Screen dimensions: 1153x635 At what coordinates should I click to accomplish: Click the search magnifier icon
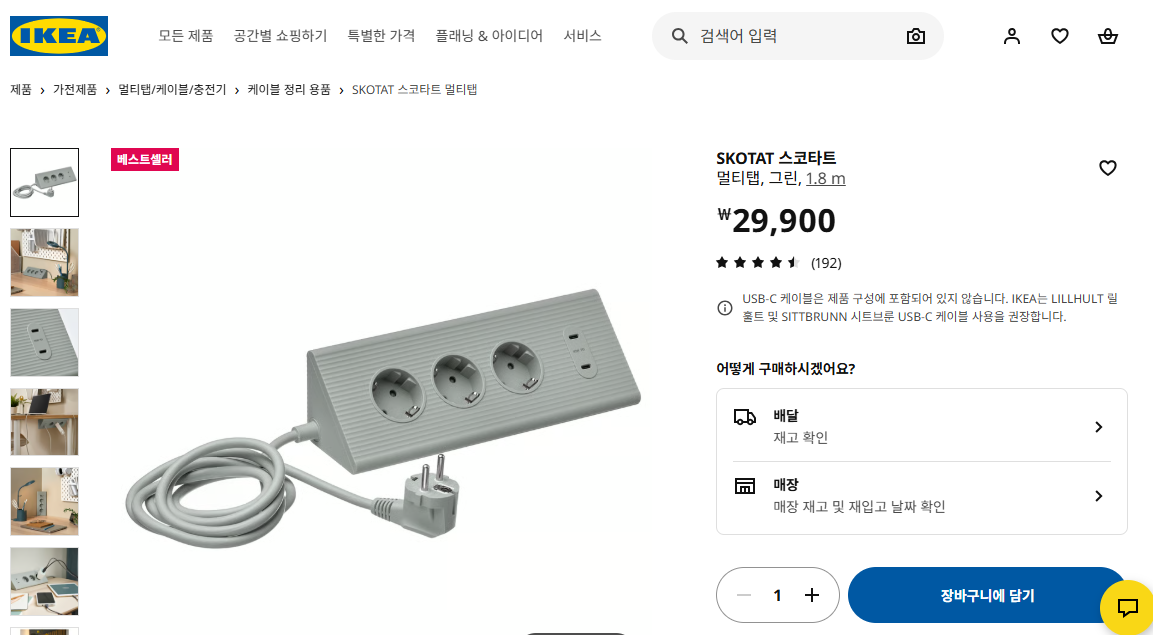[679, 36]
